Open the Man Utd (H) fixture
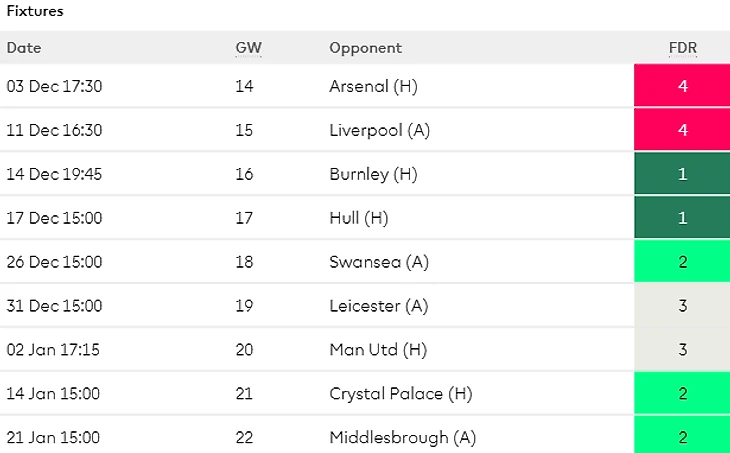730x453 pixels. pyautogui.click(x=378, y=350)
